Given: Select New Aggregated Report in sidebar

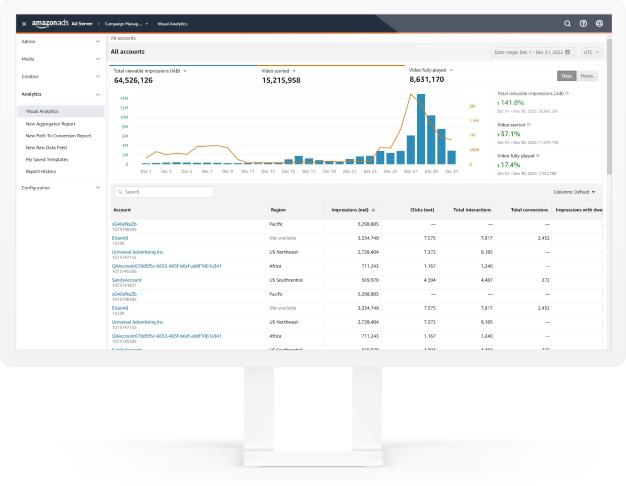Looking at the screenshot, I should [52, 123].
